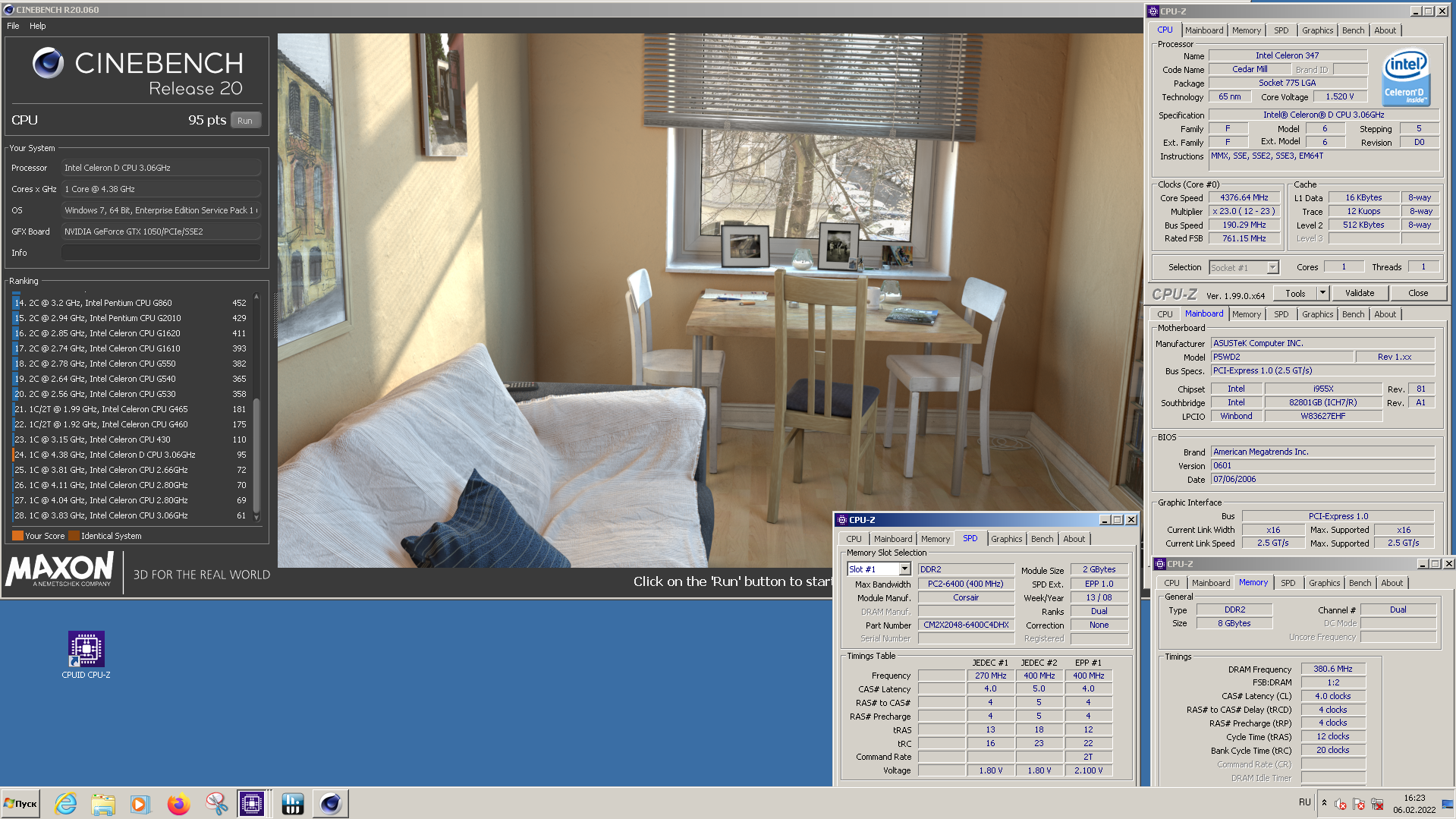The width and height of the screenshot is (1456, 819).
Task: Click the Intel Celeron D logo in CPU-Z
Action: click(x=1405, y=77)
